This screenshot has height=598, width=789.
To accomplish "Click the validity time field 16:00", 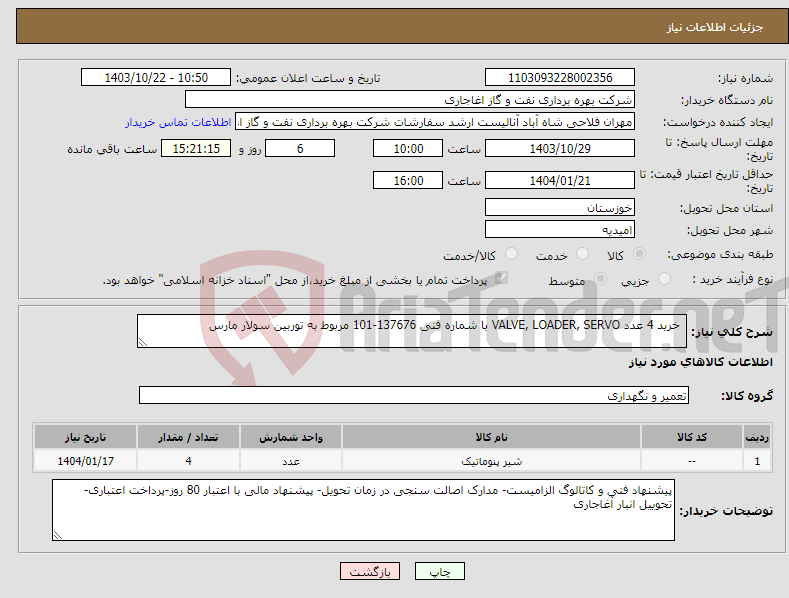I will (x=408, y=180).
